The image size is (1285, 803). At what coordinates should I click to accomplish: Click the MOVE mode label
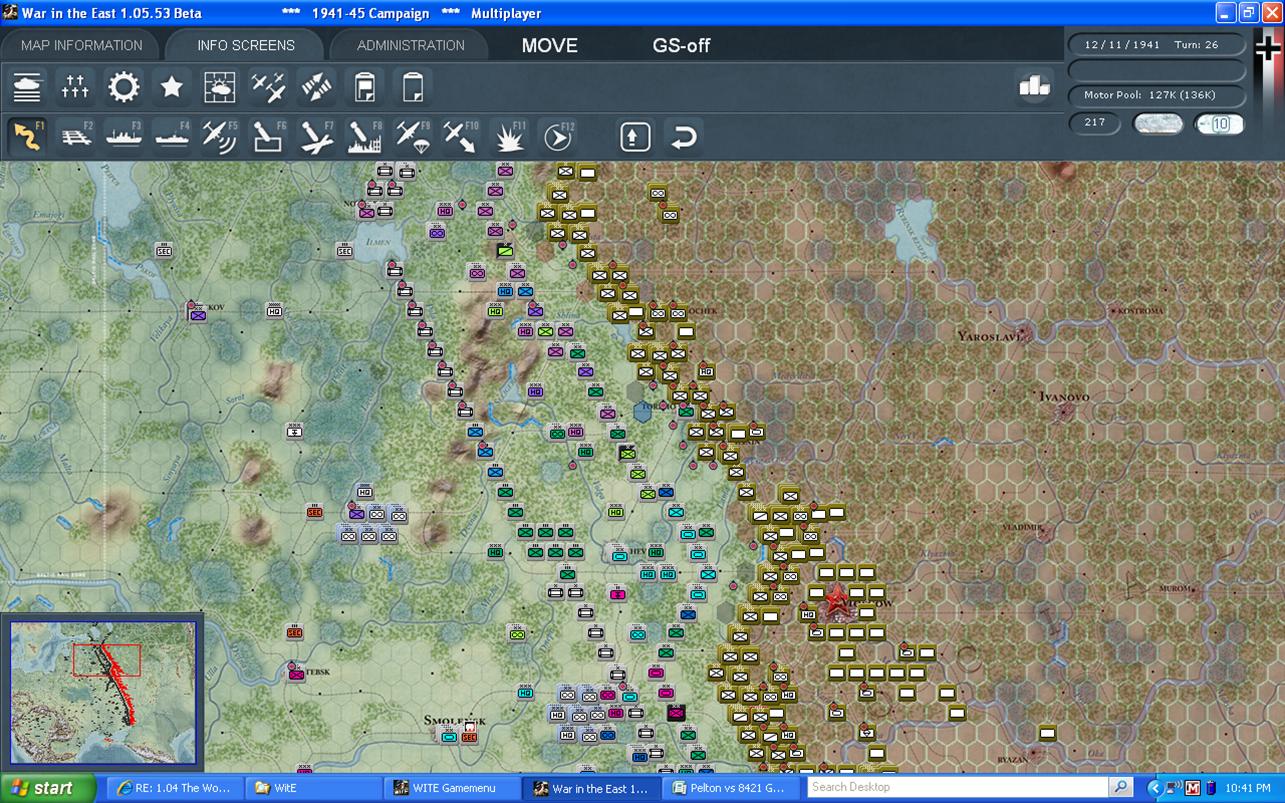(550, 45)
